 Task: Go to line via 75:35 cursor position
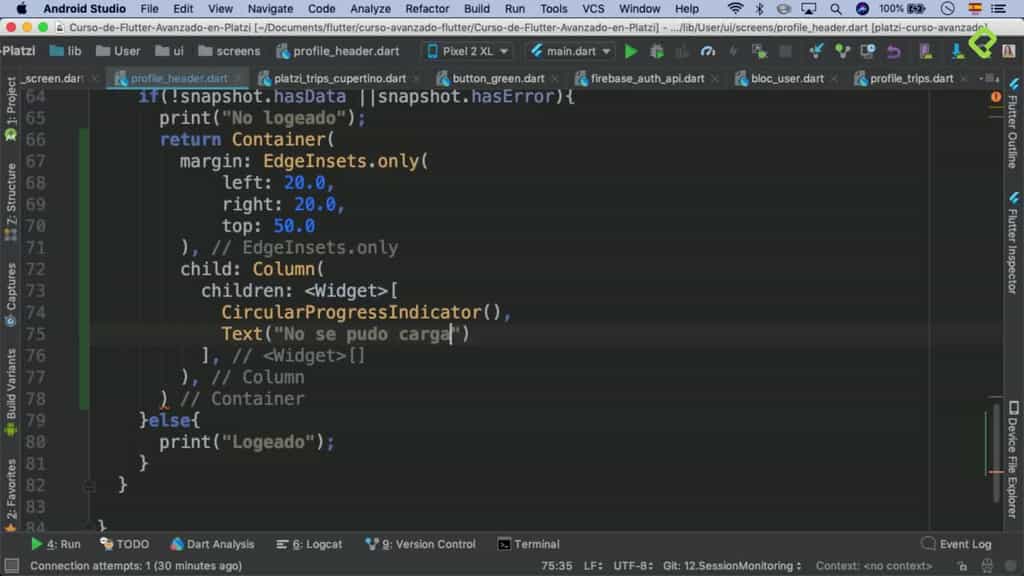click(556, 566)
